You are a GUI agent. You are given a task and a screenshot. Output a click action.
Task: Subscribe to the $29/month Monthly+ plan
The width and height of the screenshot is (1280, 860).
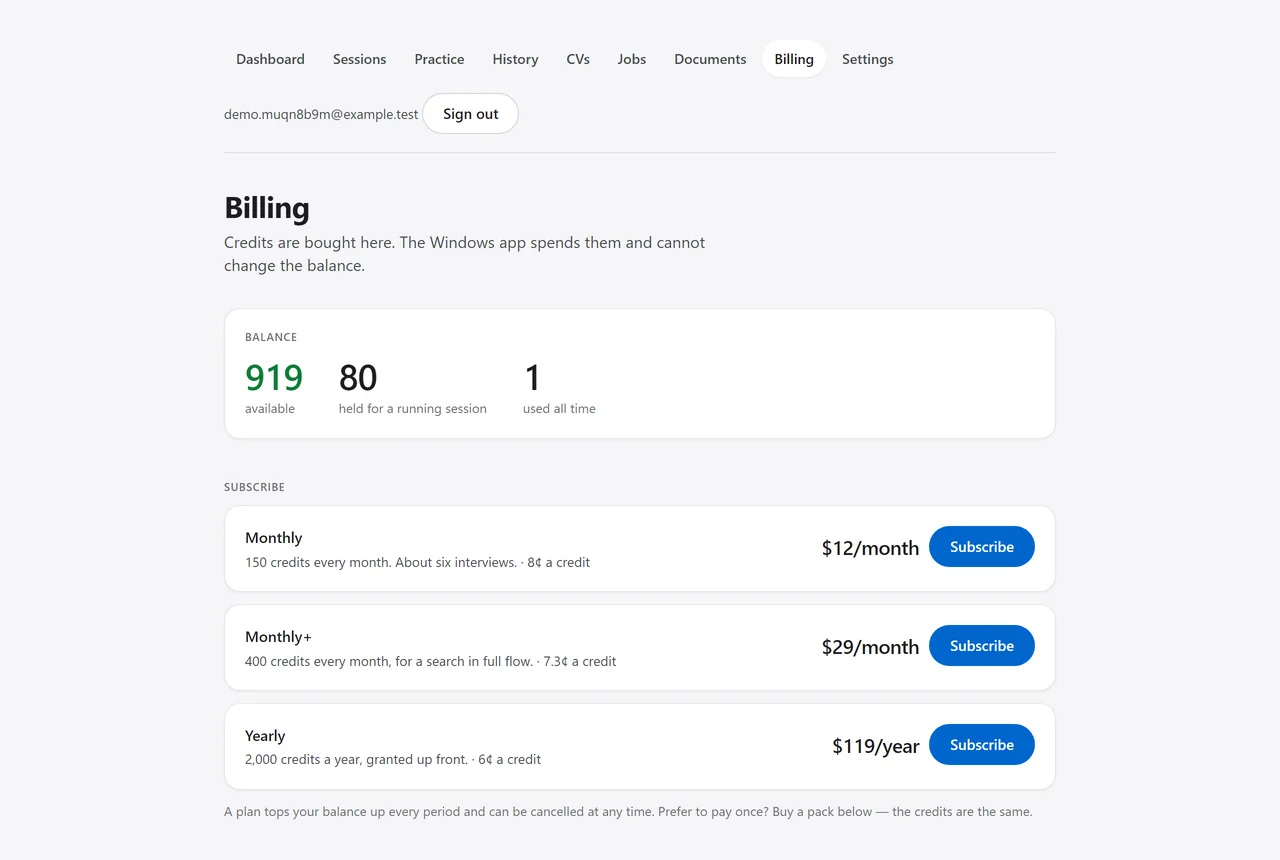[982, 646]
